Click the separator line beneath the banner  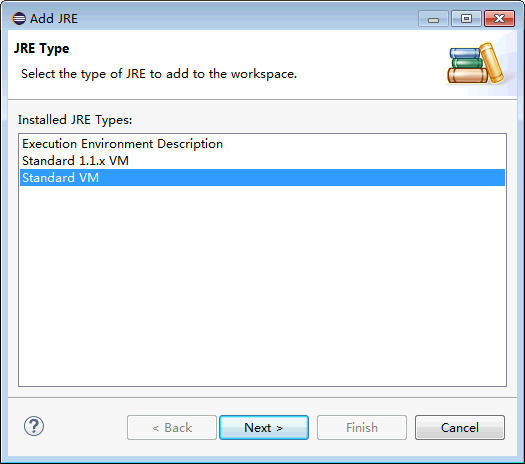point(262,99)
